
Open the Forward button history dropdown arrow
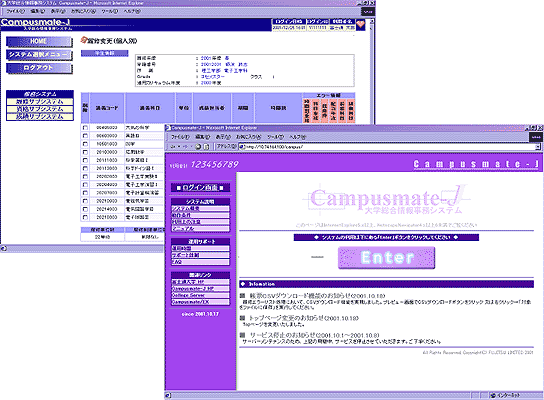[192, 146]
